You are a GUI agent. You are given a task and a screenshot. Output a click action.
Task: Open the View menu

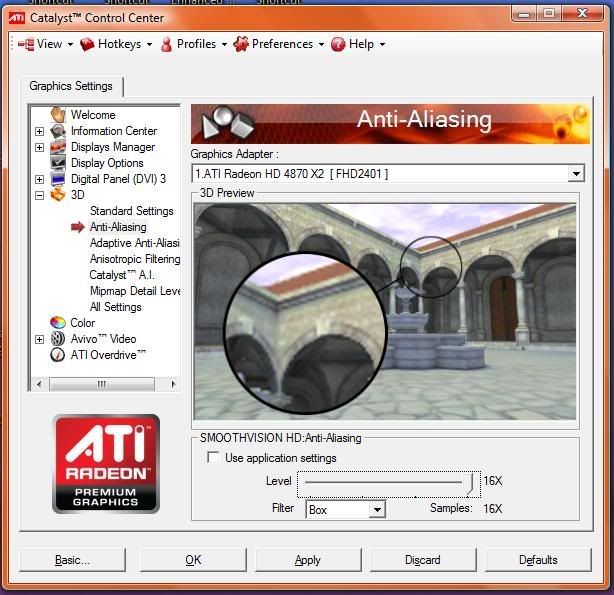tap(46, 44)
